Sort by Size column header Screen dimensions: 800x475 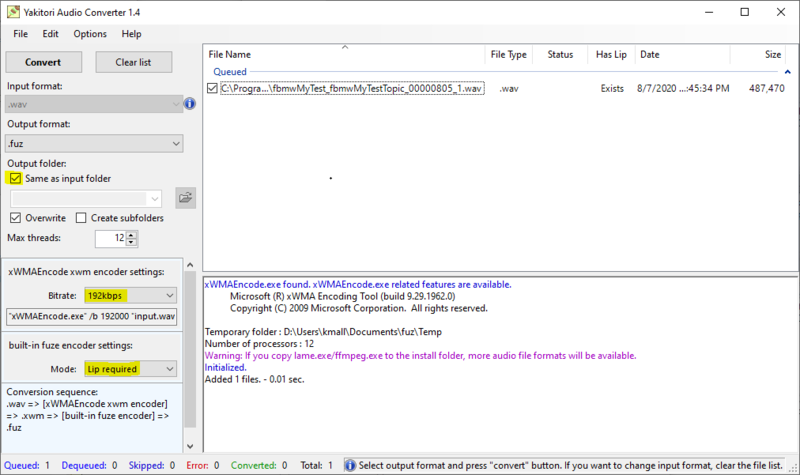coord(758,54)
